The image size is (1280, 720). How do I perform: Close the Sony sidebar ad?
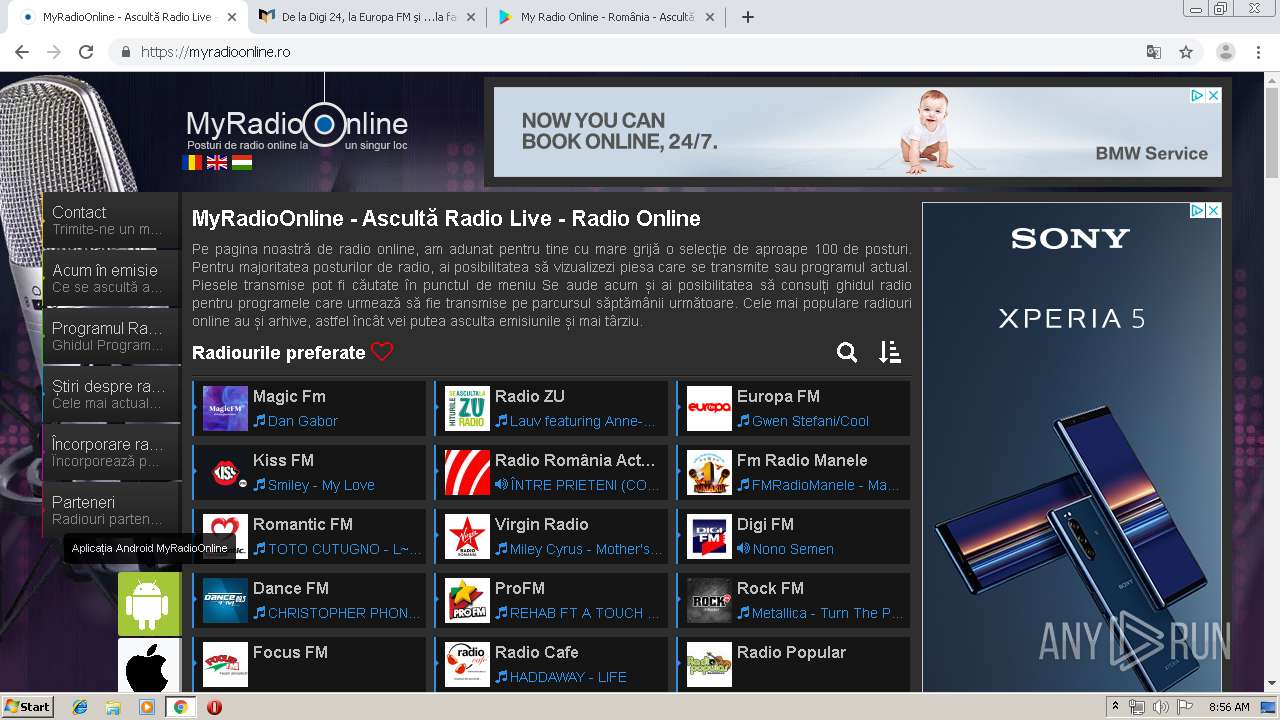coord(1213,211)
